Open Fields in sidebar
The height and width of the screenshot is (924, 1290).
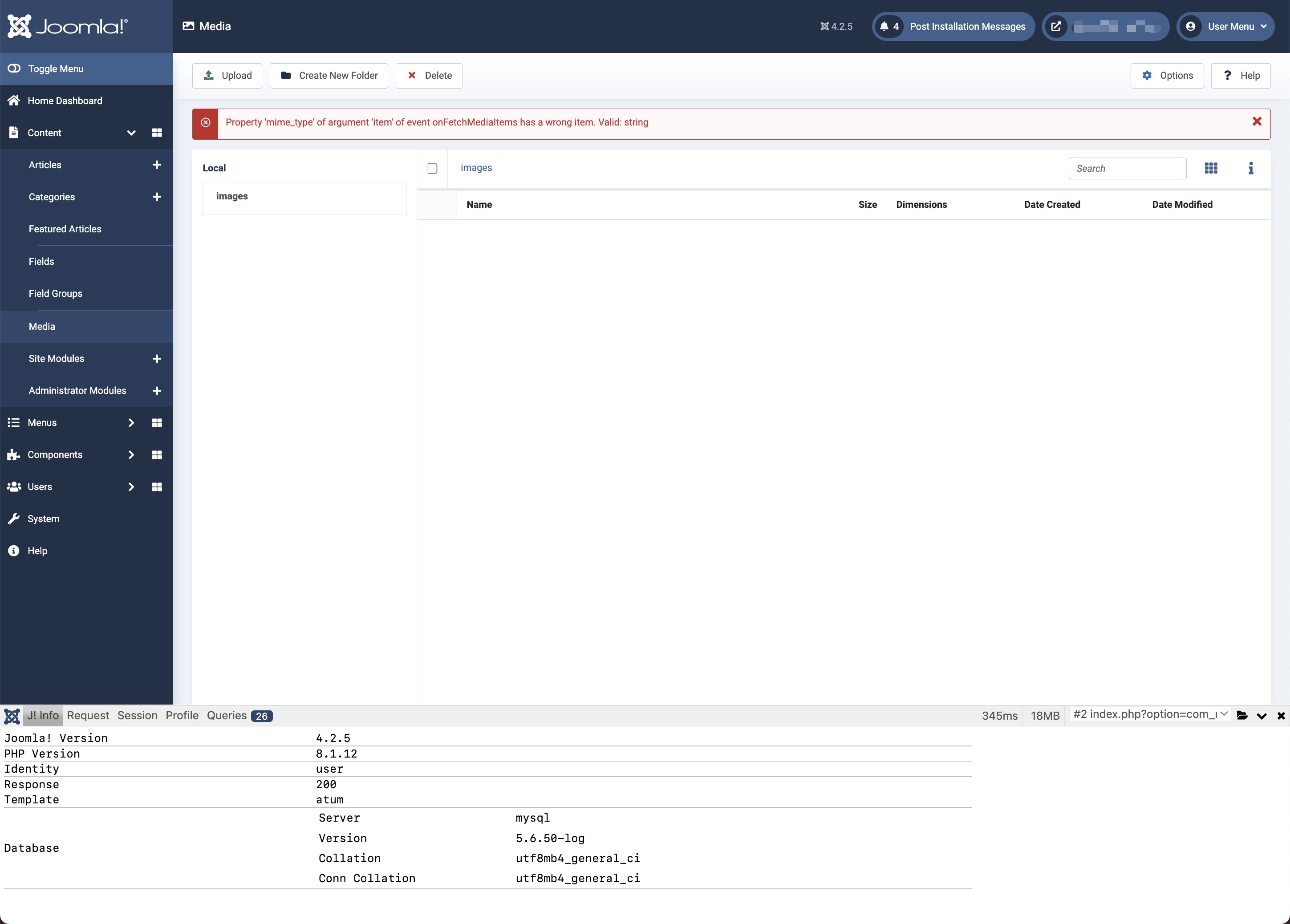click(x=41, y=261)
